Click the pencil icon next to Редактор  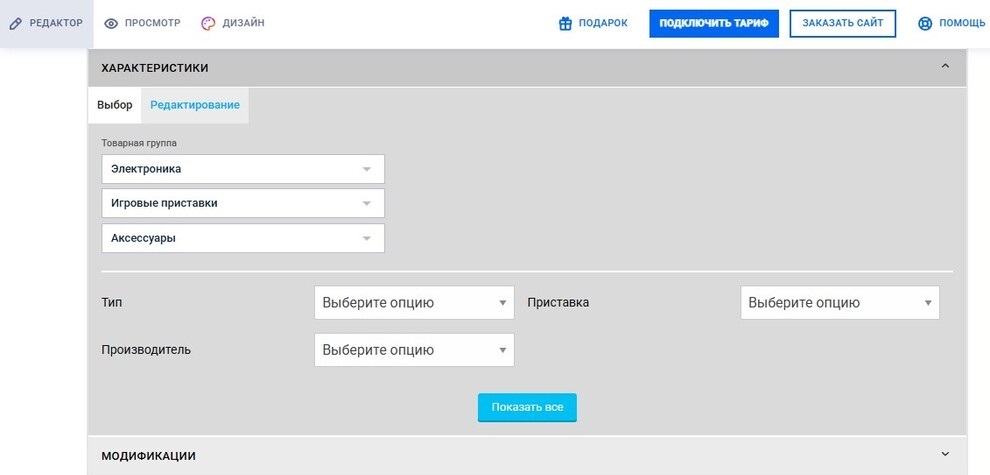16,23
